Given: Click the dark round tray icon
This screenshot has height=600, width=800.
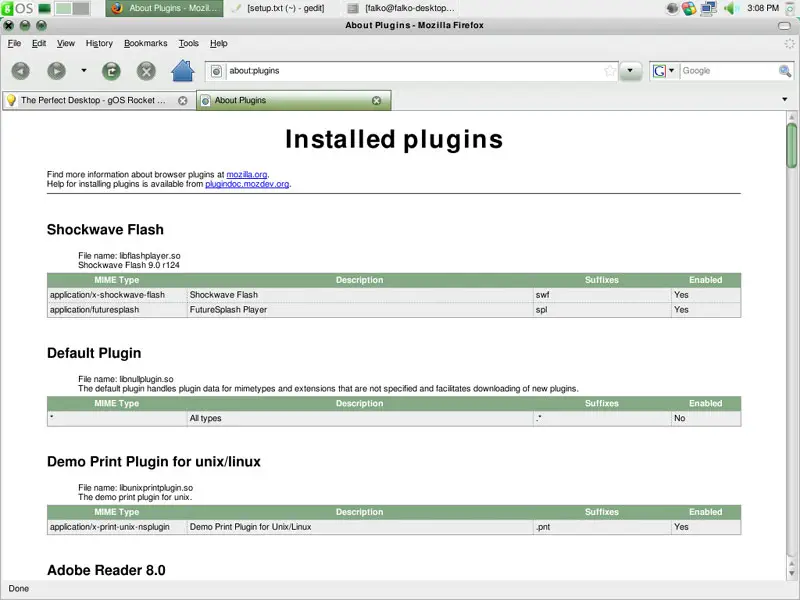Looking at the screenshot, I should click(672, 8).
